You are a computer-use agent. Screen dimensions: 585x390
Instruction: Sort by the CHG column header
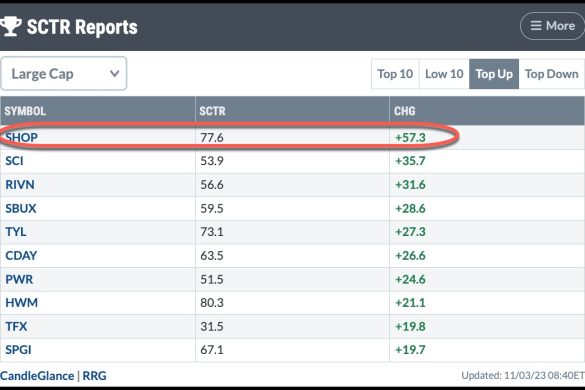point(404,111)
